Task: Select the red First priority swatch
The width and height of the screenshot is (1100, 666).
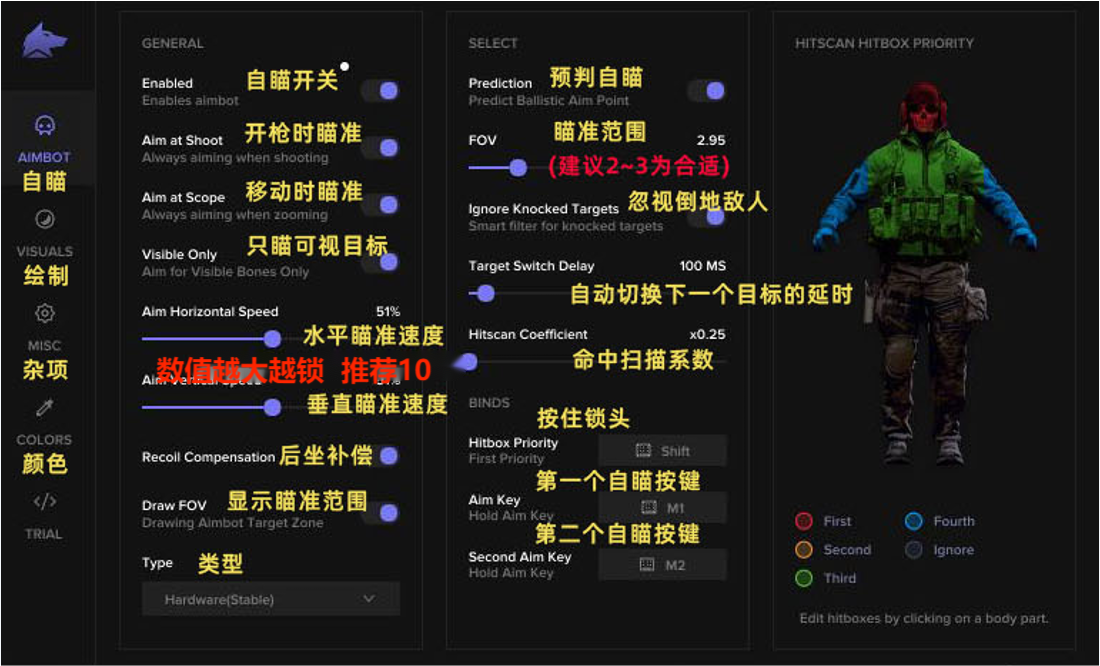Action: point(803,521)
